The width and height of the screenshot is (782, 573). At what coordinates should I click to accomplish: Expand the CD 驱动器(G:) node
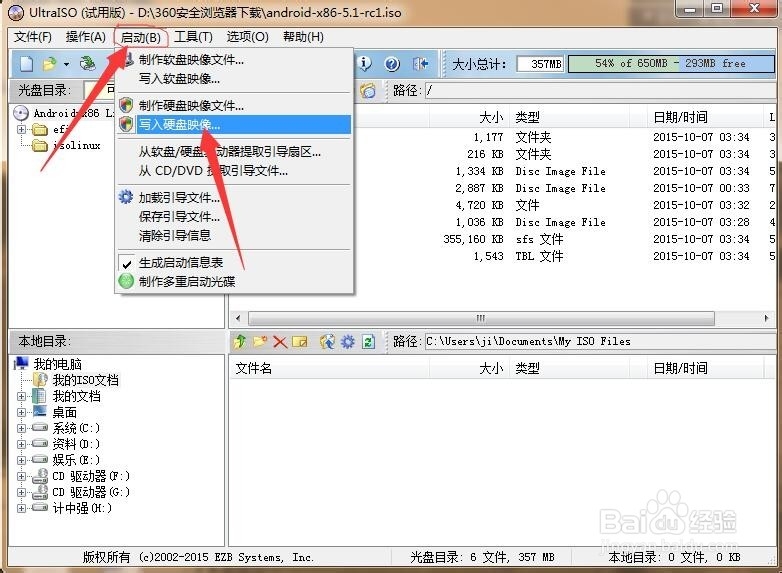pos(21,492)
